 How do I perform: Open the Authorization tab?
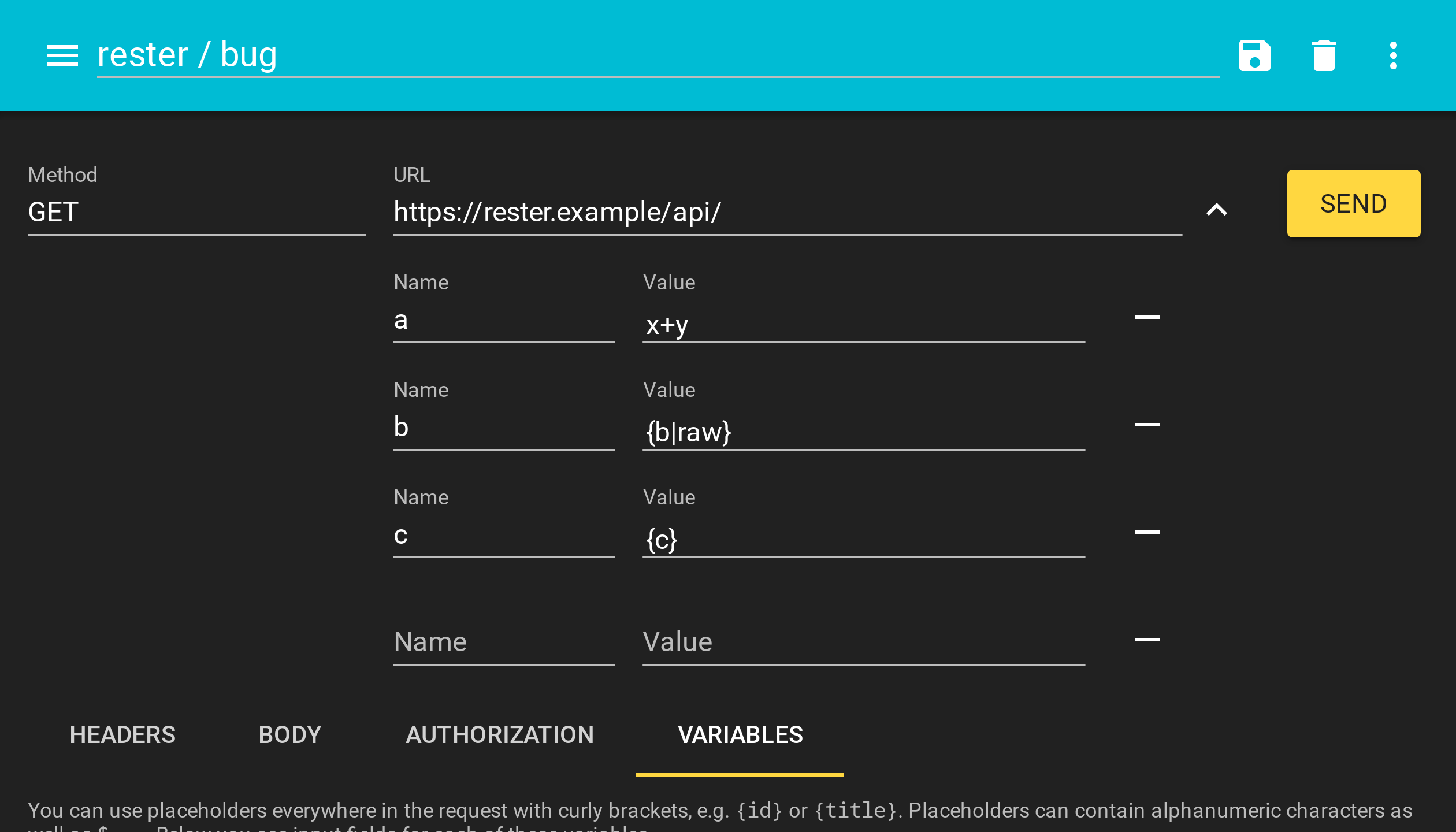(500, 735)
